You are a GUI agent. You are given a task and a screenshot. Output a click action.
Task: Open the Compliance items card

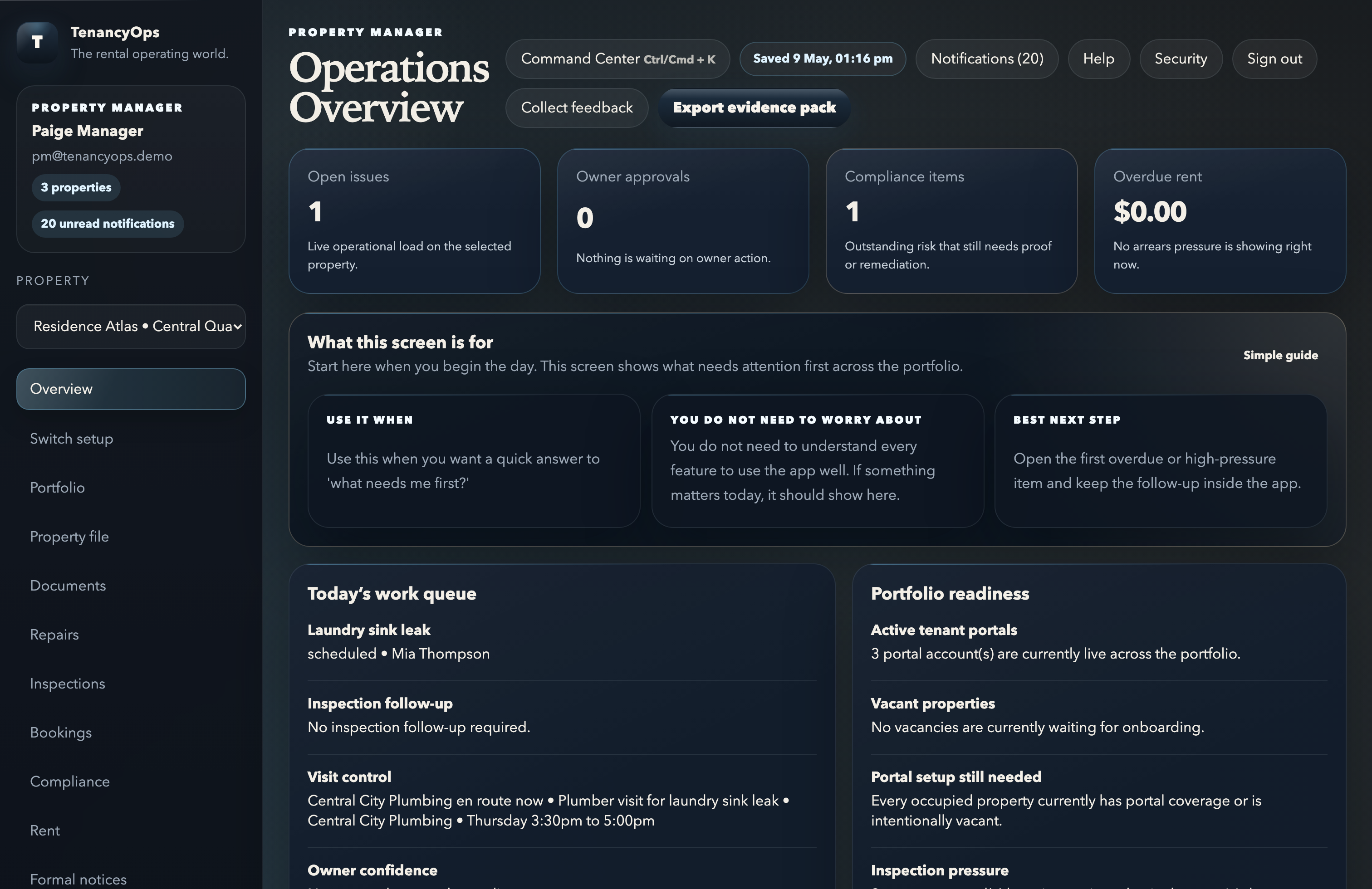[x=952, y=221]
